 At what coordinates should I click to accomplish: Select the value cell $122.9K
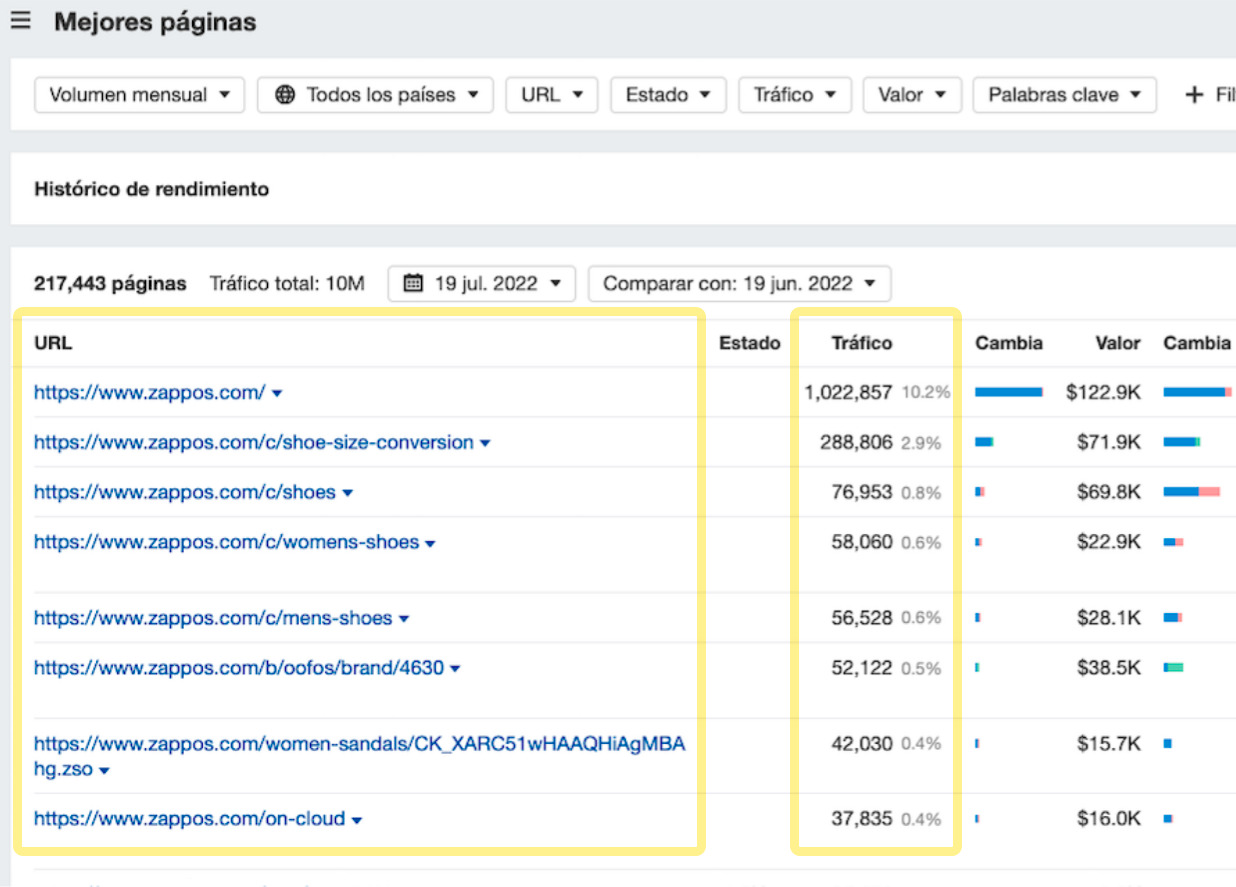pos(1103,393)
